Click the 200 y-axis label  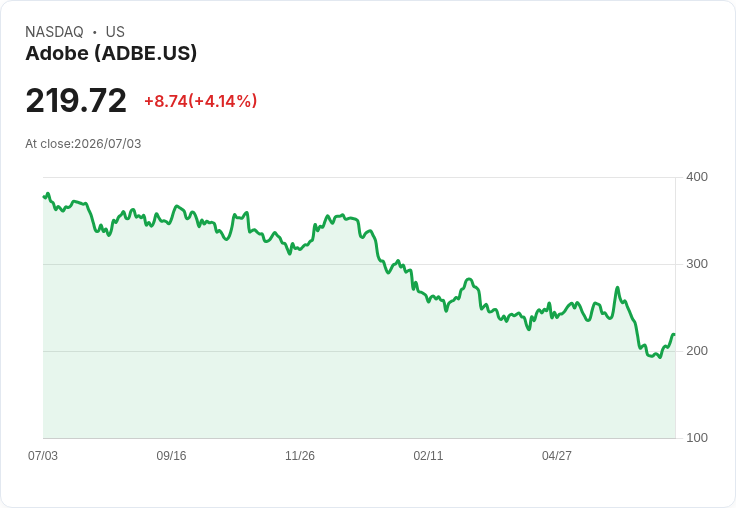[x=697, y=351]
